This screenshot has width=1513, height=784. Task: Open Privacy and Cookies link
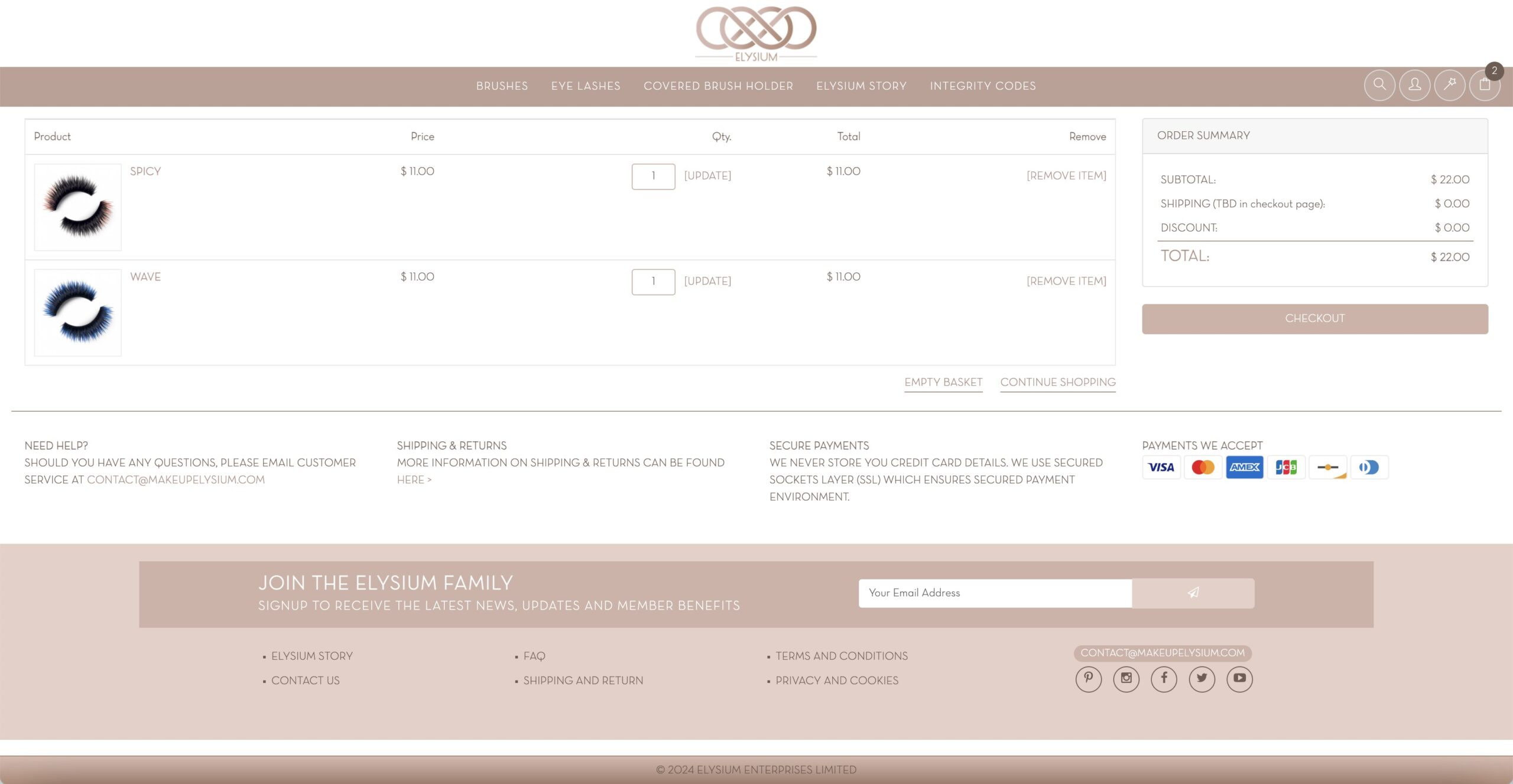837,681
